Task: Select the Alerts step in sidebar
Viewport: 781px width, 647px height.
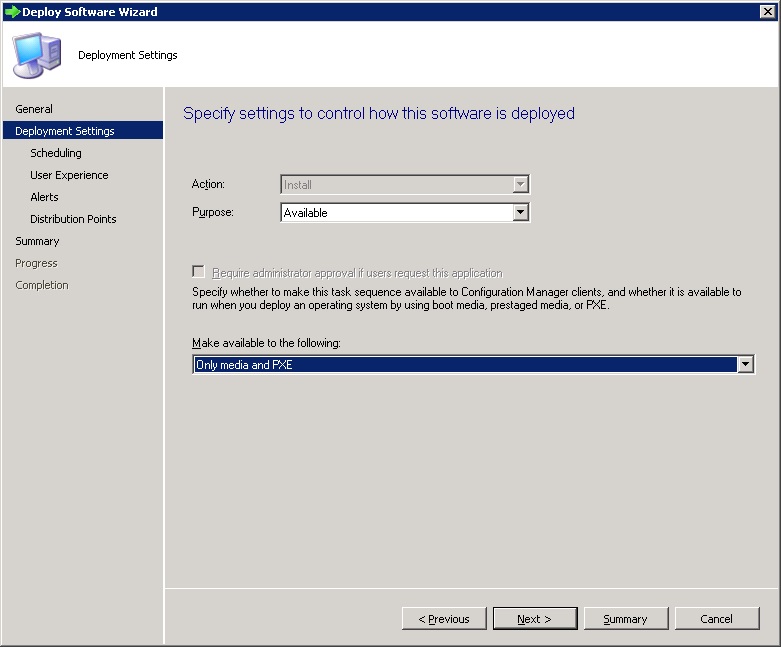Action: point(44,197)
